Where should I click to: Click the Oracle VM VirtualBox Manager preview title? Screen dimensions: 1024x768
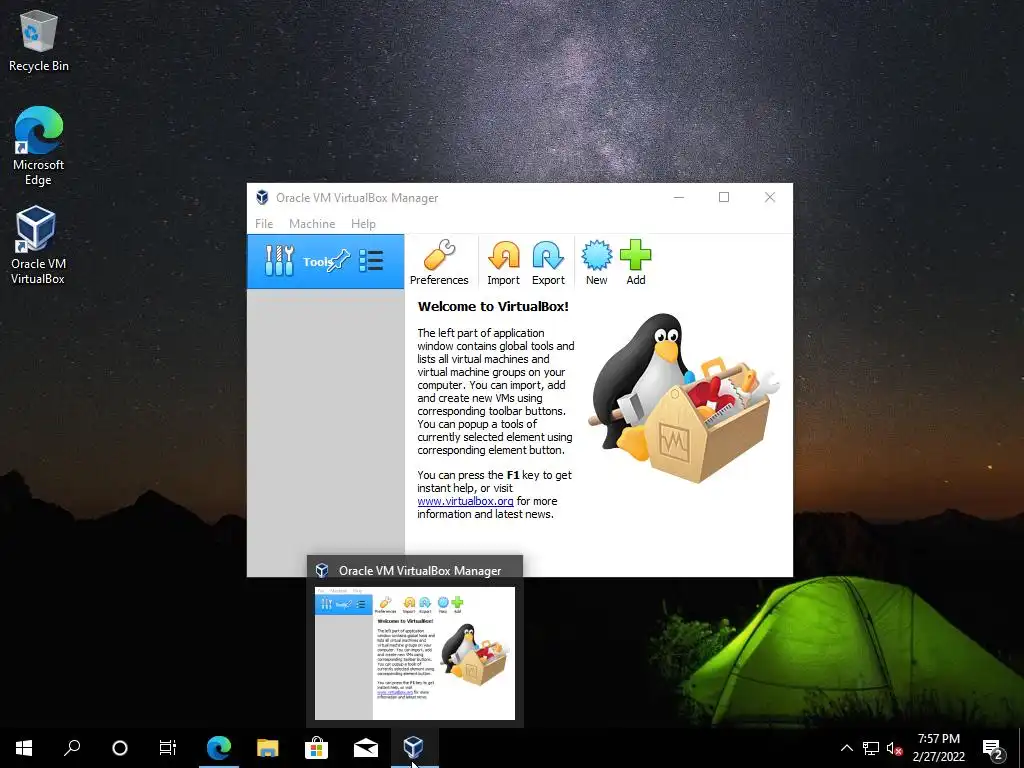[420, 571]
